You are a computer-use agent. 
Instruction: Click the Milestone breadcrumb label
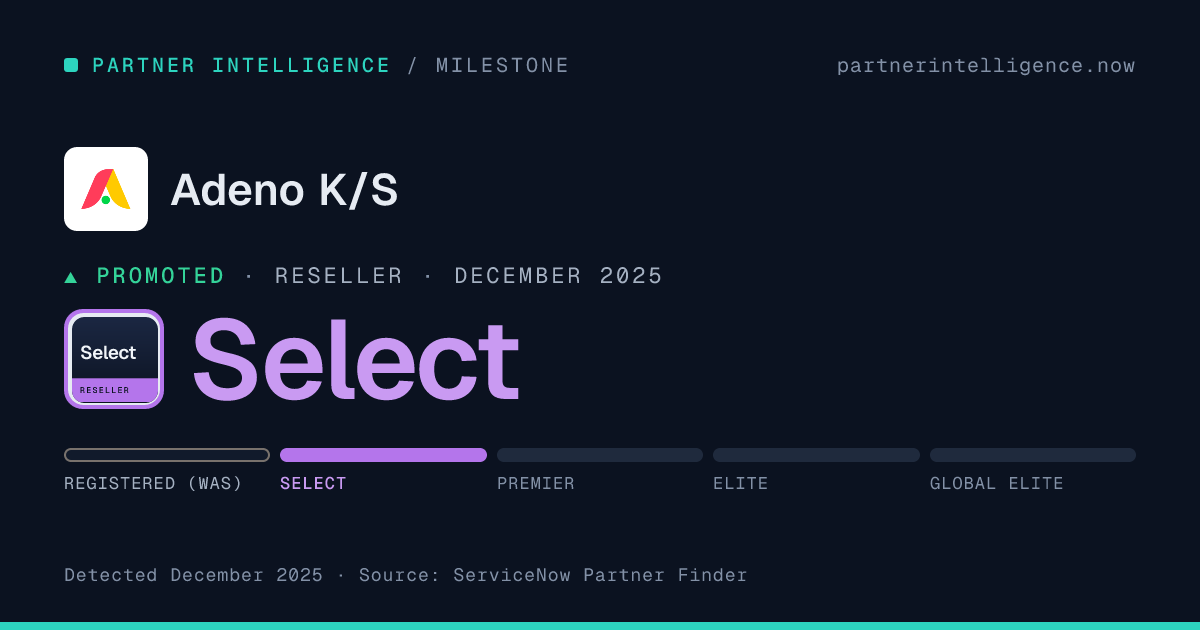502,66
